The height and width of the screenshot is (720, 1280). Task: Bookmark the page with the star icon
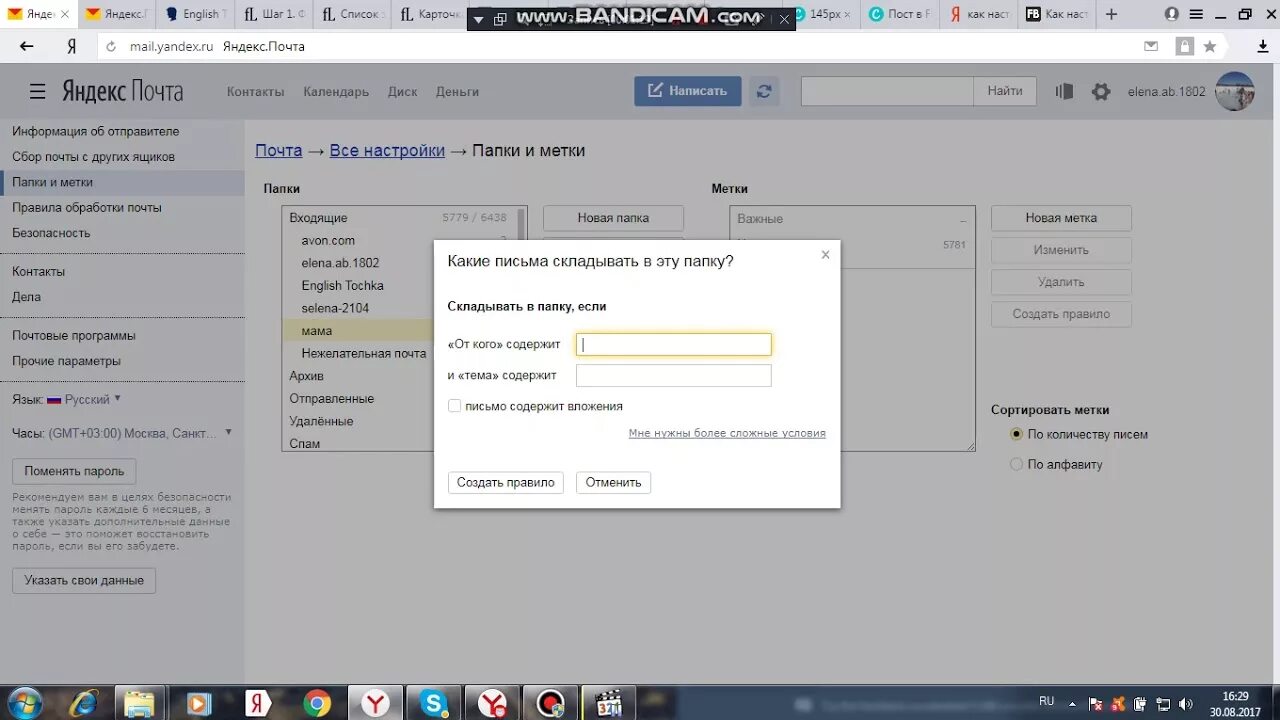click(x=1210, y=46)
